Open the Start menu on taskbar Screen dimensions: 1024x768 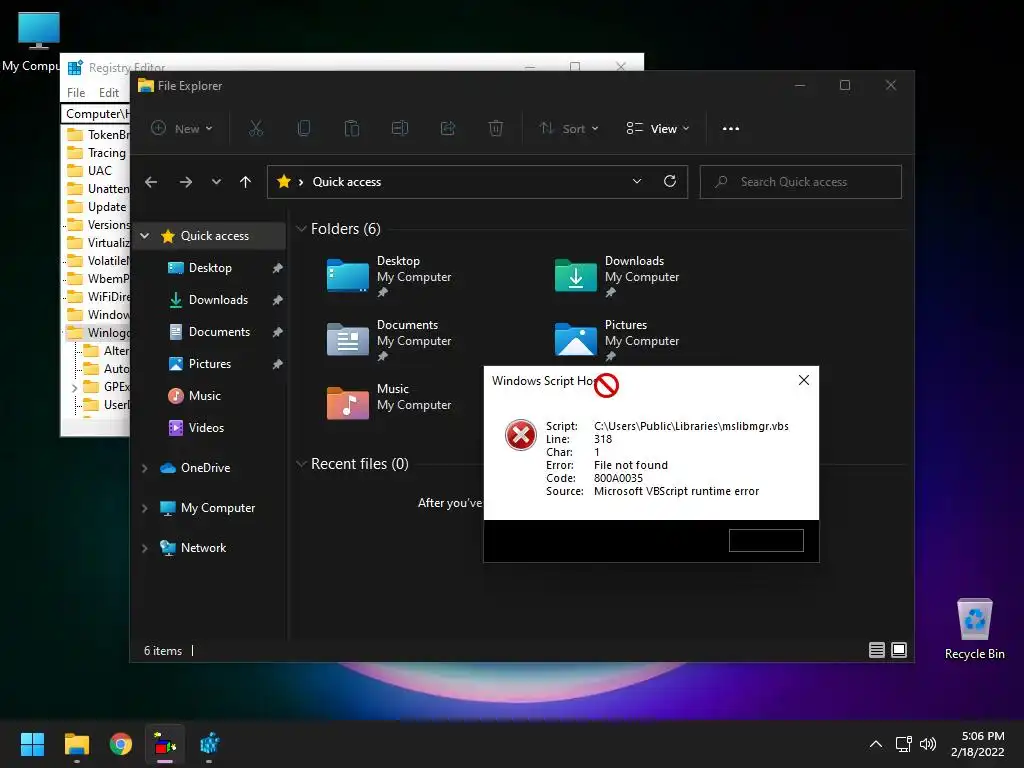pyautogui.click(x=32, y=744)
